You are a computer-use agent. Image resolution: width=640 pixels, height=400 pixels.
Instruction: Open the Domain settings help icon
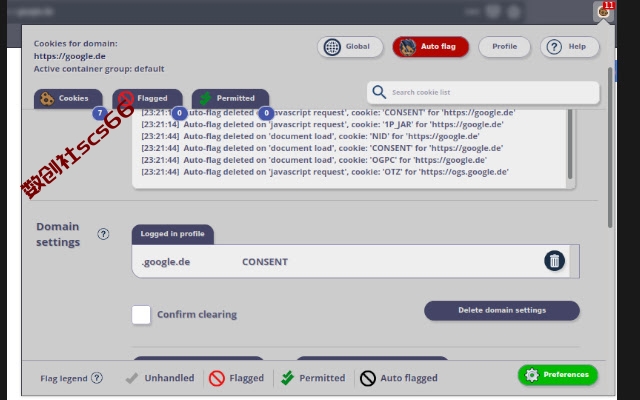point(103,234)
